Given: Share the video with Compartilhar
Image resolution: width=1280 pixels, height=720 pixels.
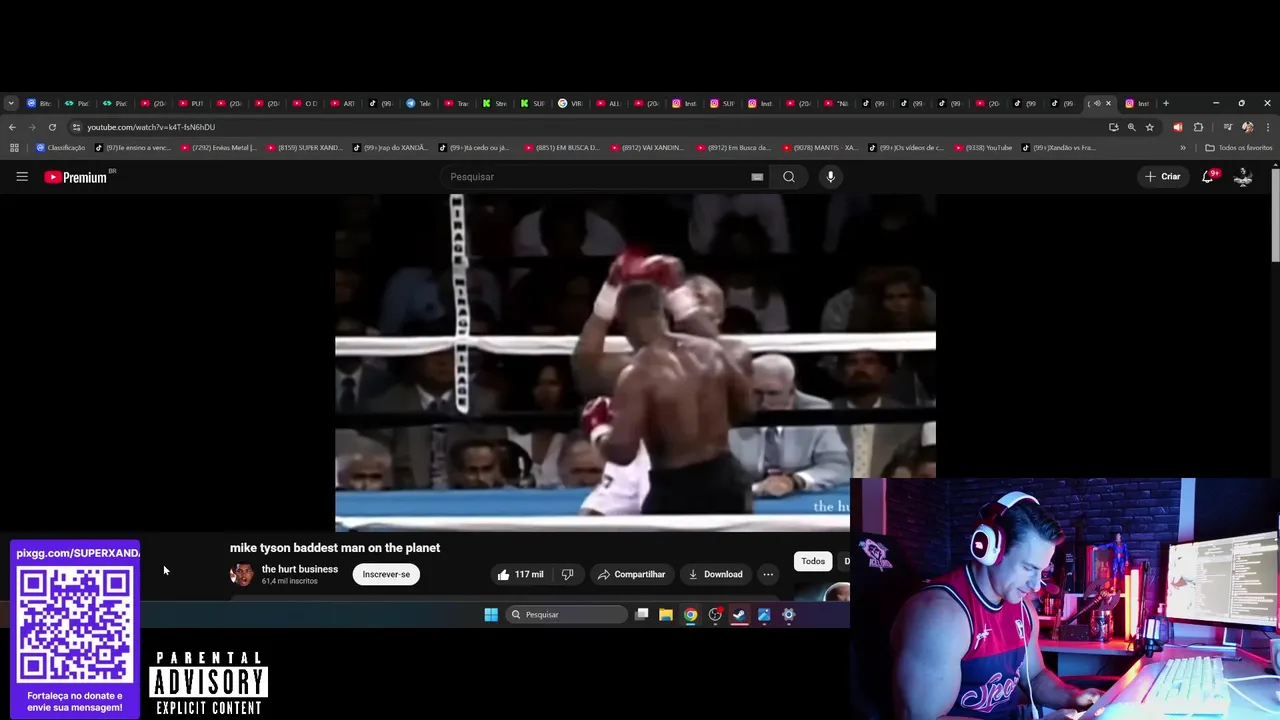Looking at the screenshot, I should pyautogui.click(x=631, y=574).
